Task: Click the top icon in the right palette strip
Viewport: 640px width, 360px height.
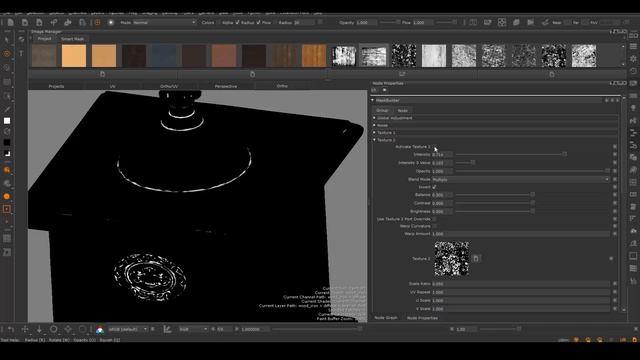Action: pos(633,36)
